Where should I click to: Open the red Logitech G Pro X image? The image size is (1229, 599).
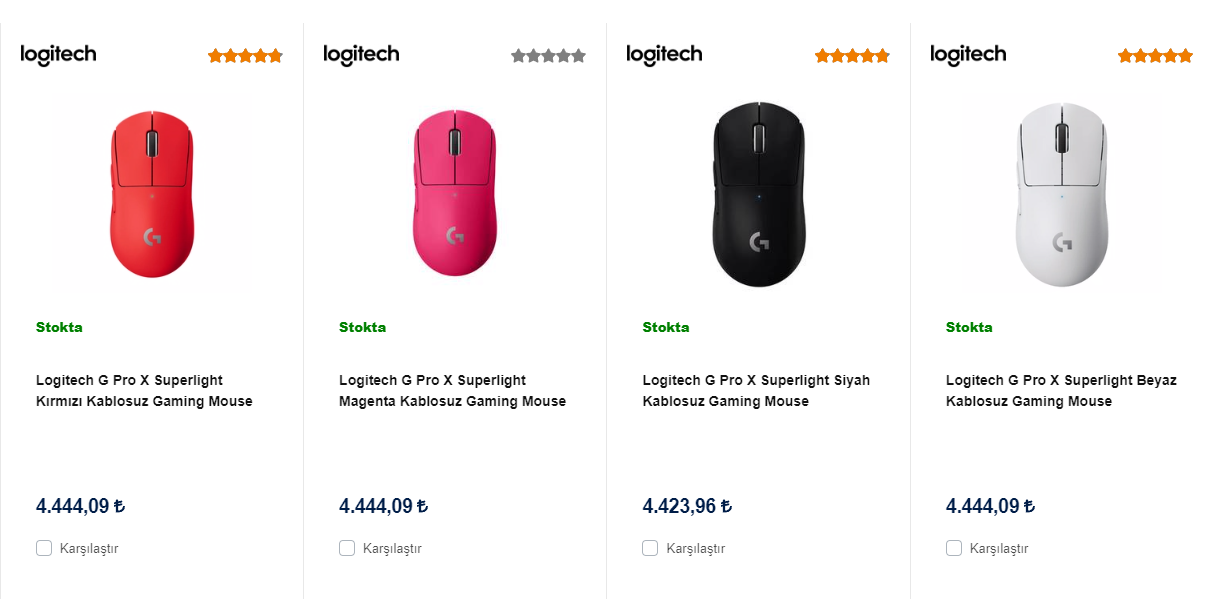point(151,193)
